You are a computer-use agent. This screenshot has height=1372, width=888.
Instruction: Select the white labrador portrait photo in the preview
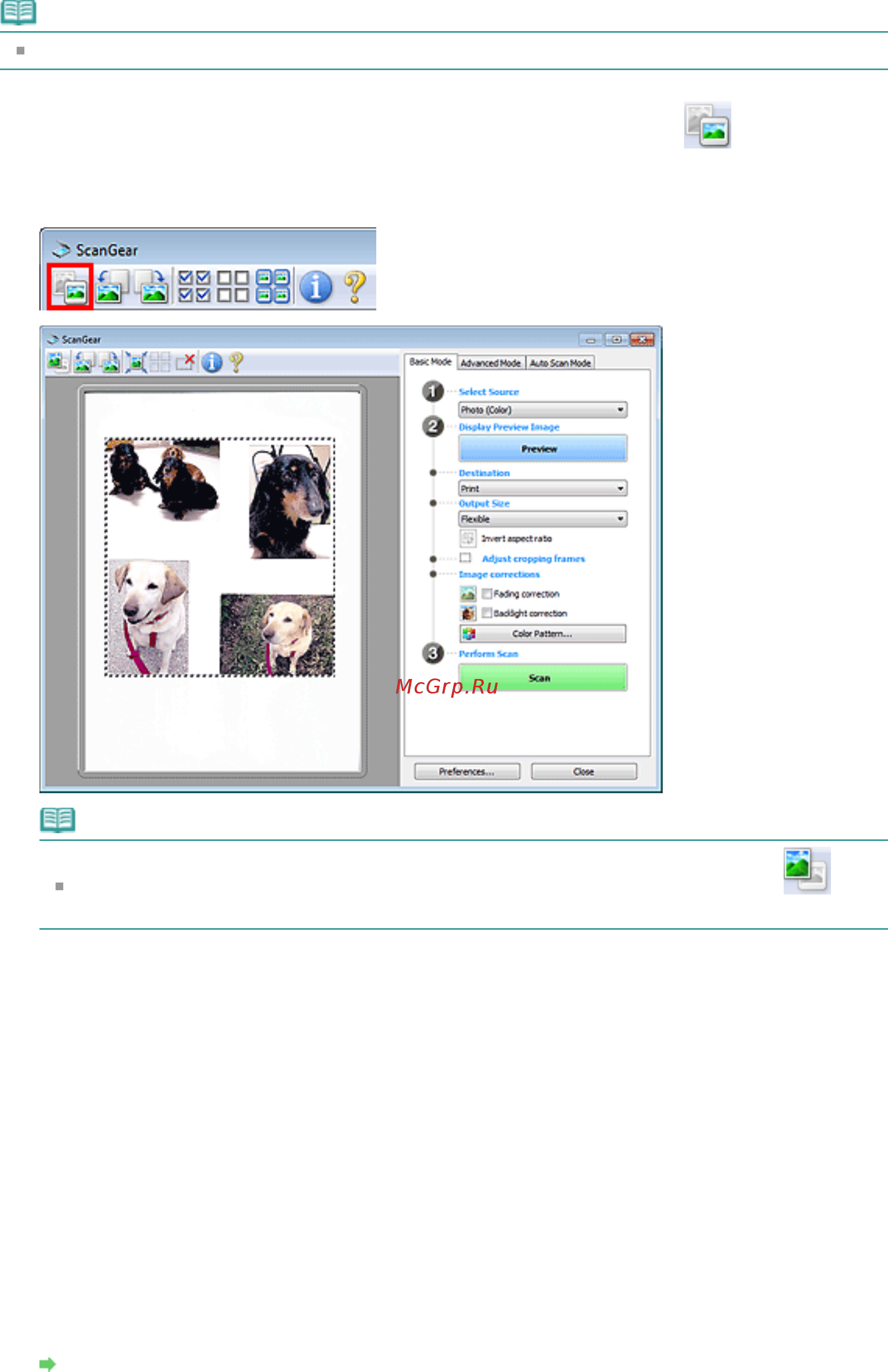click(x=149, y=617)
